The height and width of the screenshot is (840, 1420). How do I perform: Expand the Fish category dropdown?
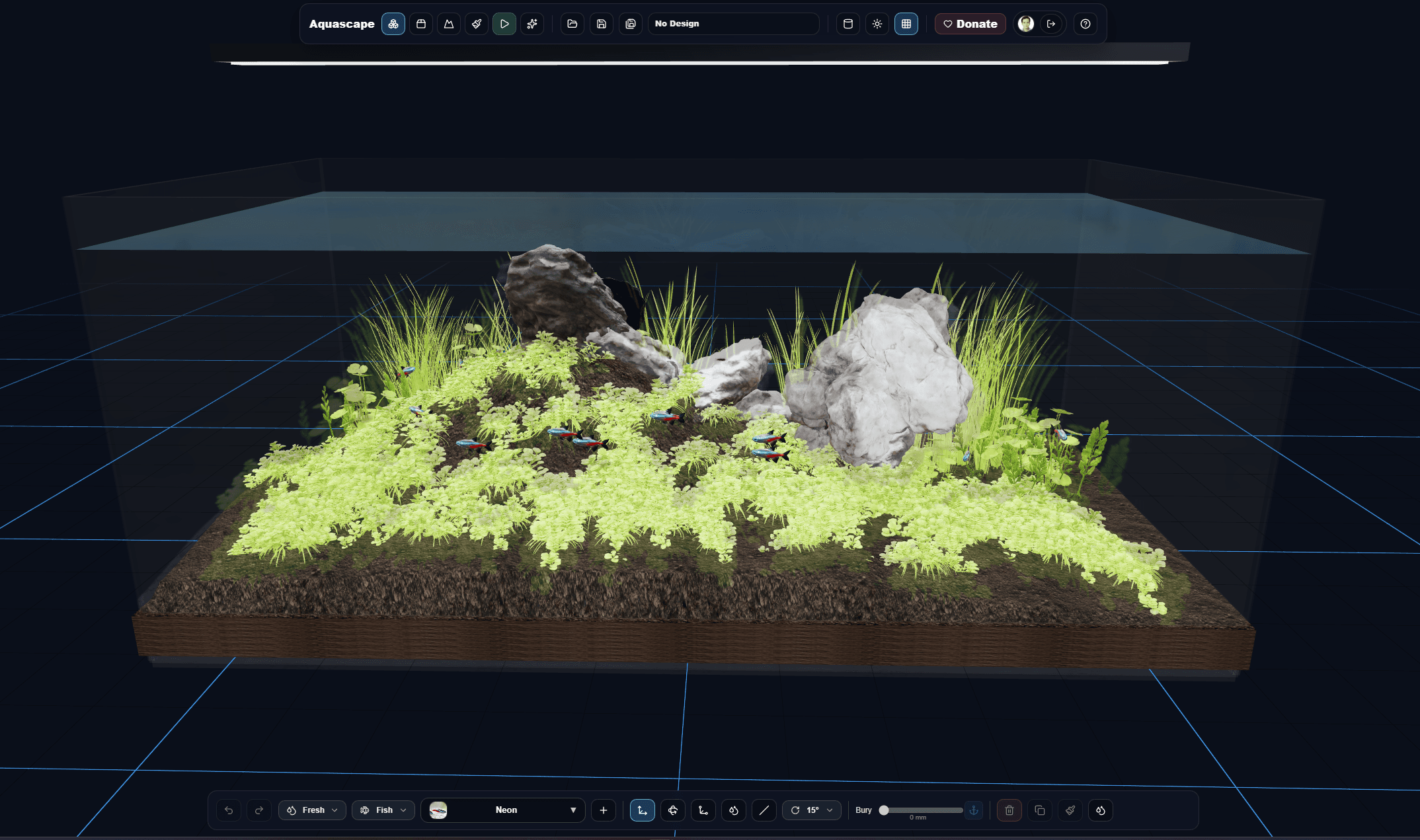pyautogui.click(x=382, y=810)
